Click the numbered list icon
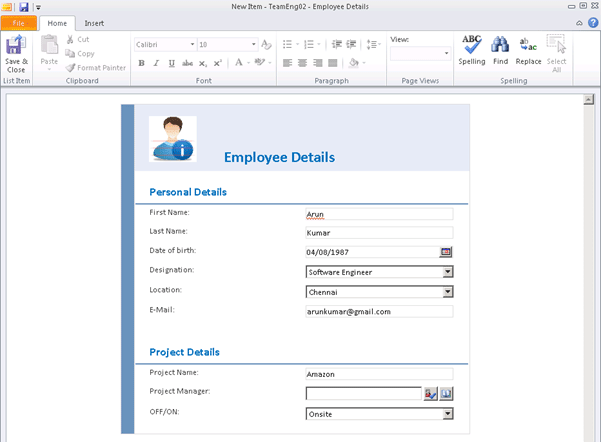 (x=309, y=44)
